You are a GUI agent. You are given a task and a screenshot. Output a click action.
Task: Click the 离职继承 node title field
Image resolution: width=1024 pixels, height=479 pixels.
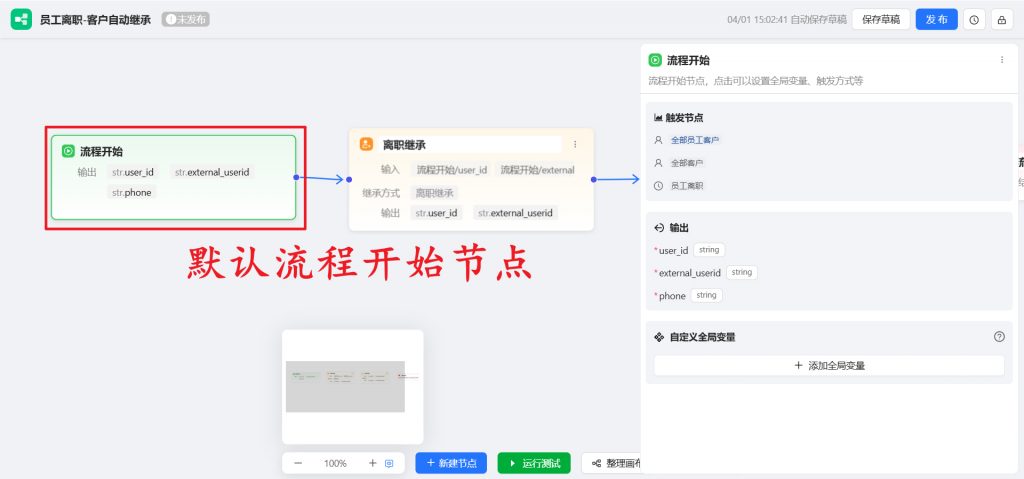[470, 144]
